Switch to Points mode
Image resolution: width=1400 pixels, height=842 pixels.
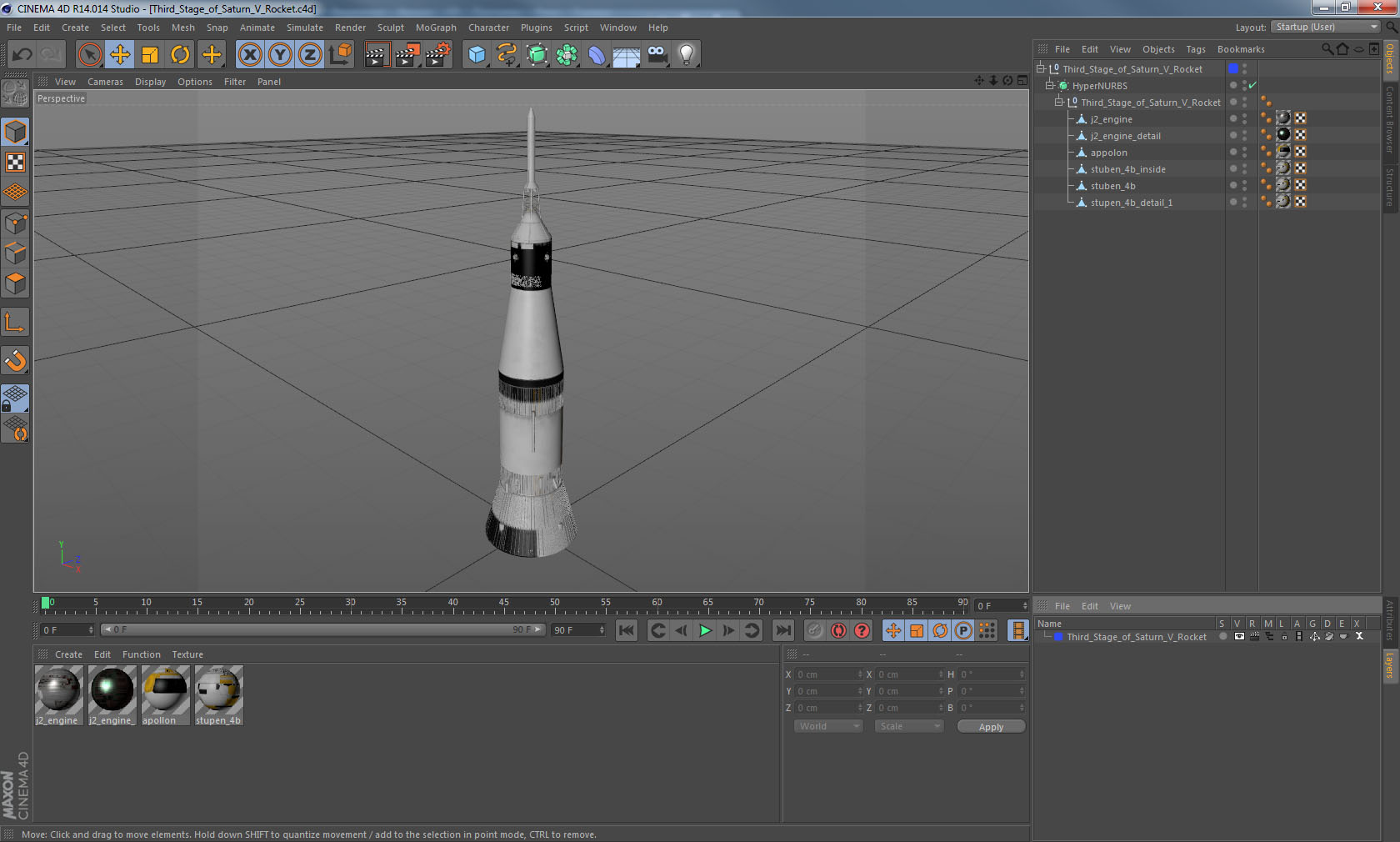[15, 223]
